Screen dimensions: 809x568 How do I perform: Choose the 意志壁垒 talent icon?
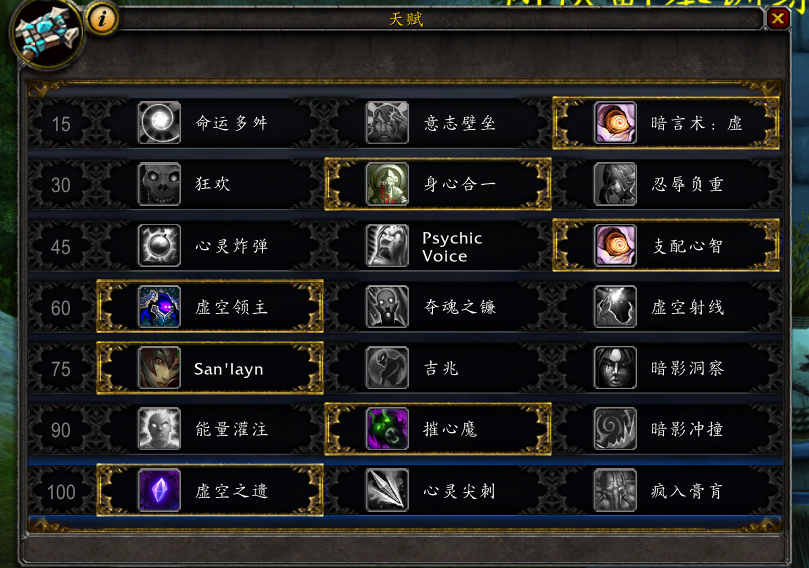pos(387,122)
